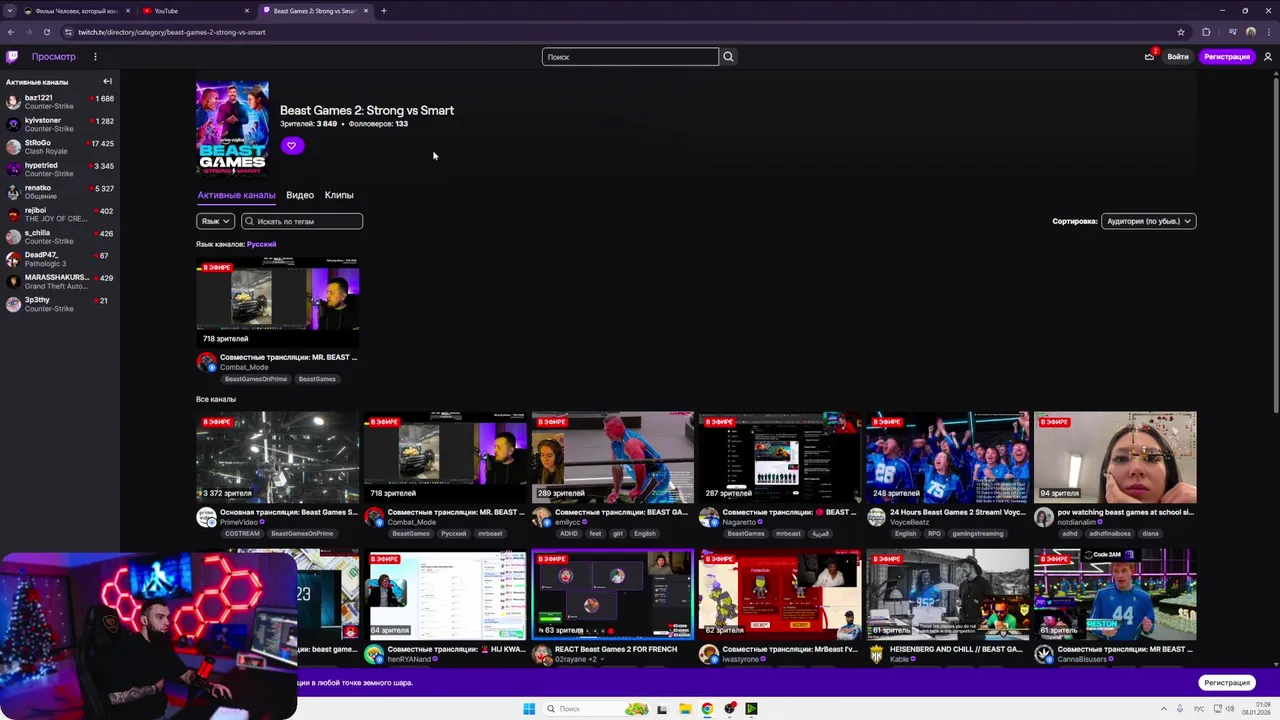View site information icon in address bar
Image resolution: width=1280 pixels, height=720 pixels.
tap(68, 32)
